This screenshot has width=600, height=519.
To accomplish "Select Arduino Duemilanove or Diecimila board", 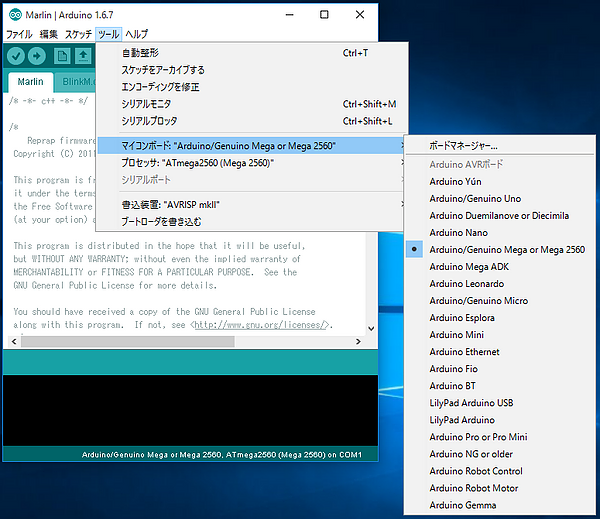I will 500,215.
